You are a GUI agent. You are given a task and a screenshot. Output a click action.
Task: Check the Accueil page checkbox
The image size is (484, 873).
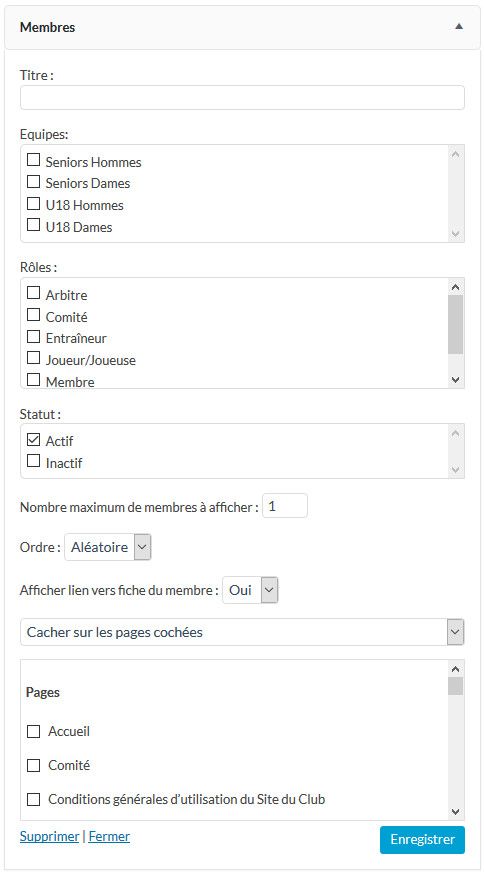point(34,732)
